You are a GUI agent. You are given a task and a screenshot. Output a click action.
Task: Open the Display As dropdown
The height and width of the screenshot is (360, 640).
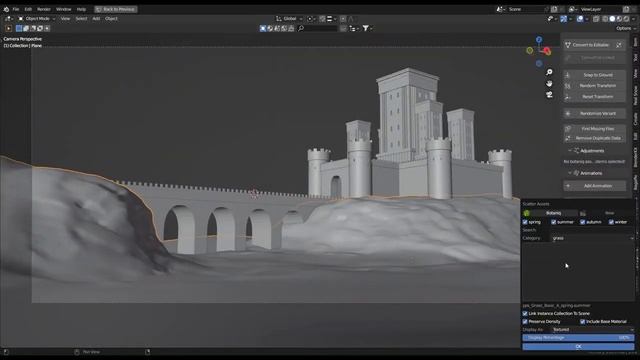click(593, 330)
